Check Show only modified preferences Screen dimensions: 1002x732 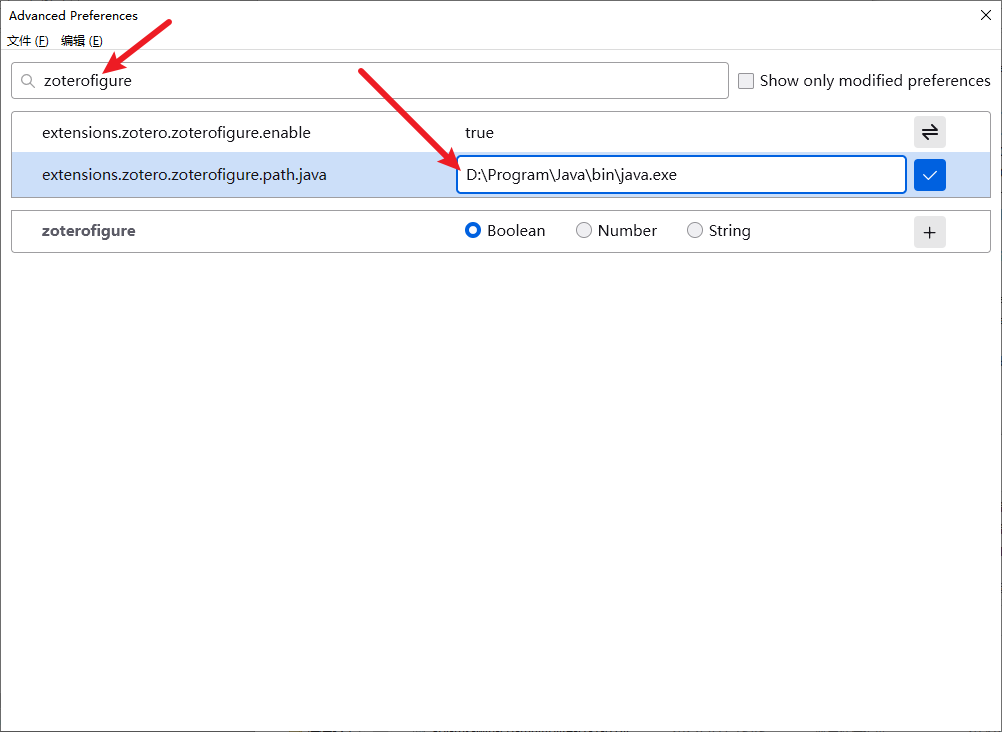pos(746,81)
